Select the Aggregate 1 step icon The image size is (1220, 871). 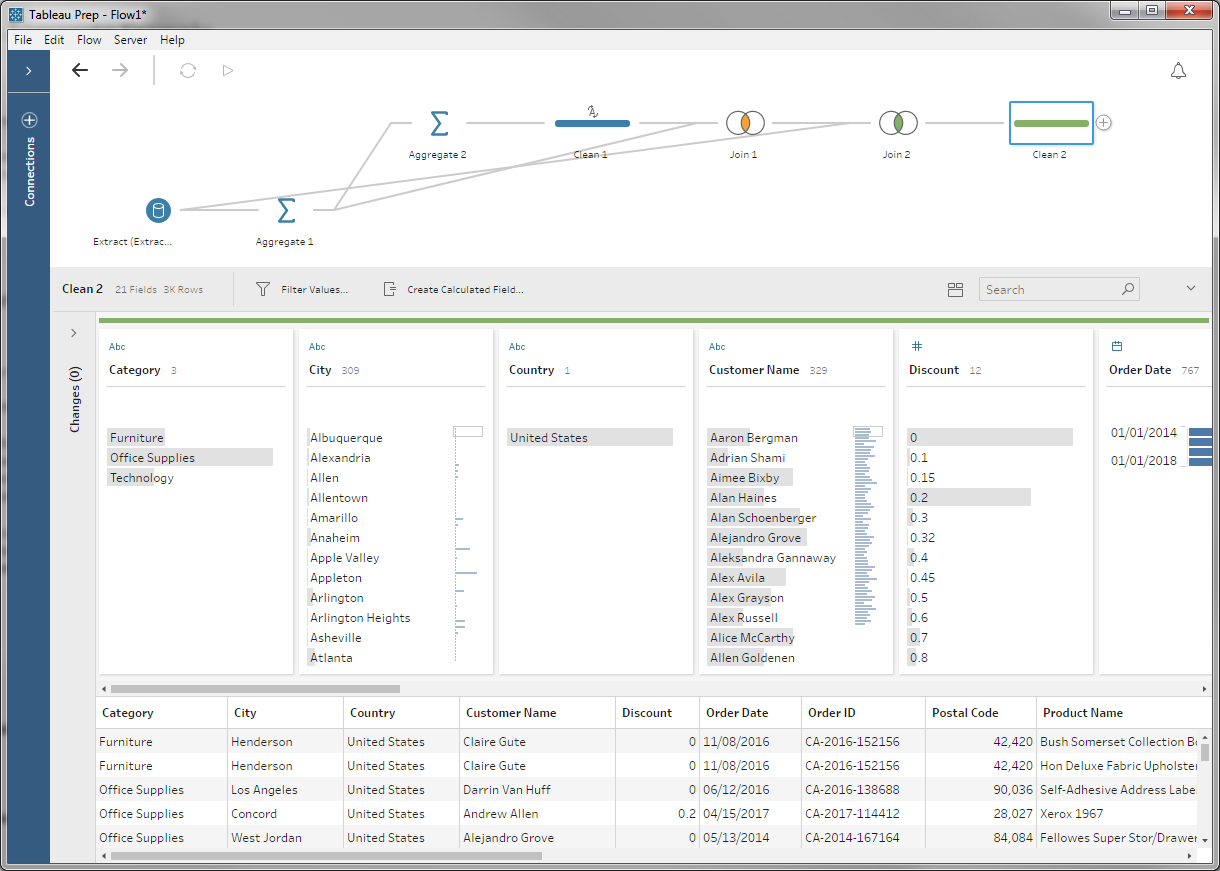[286, 210]
